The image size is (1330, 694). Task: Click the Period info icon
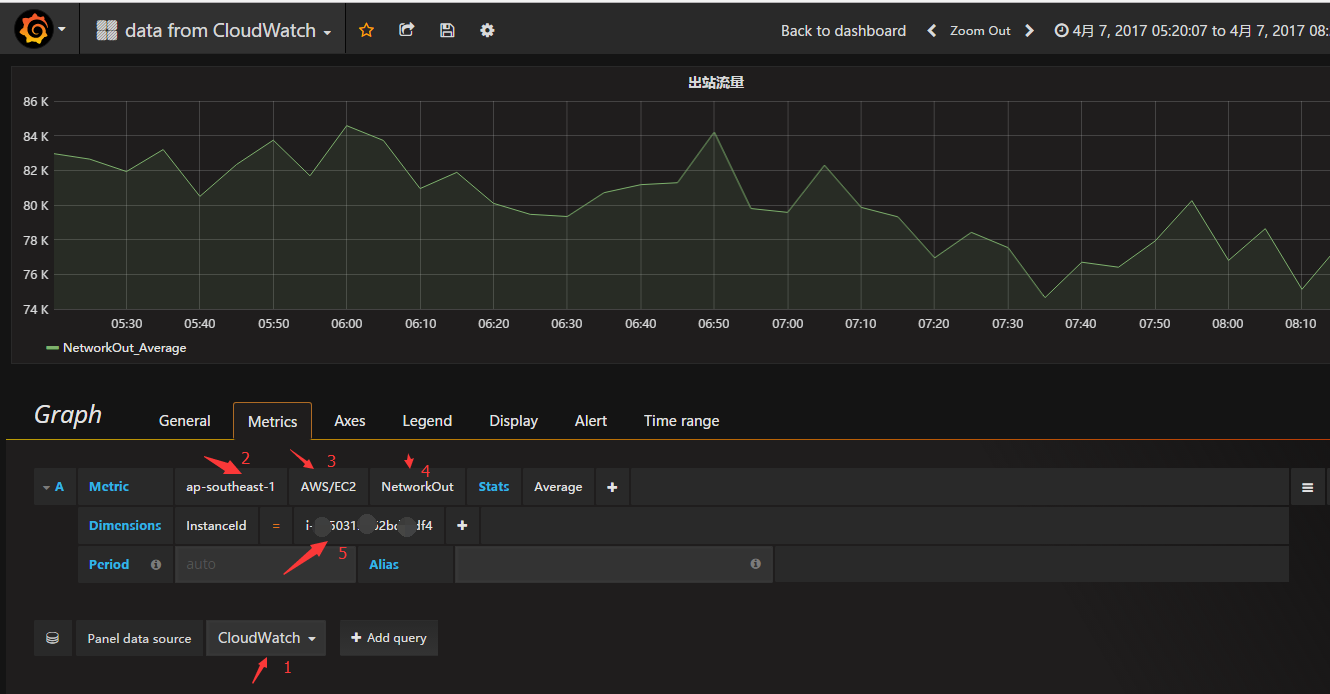[x=155, y=565]
